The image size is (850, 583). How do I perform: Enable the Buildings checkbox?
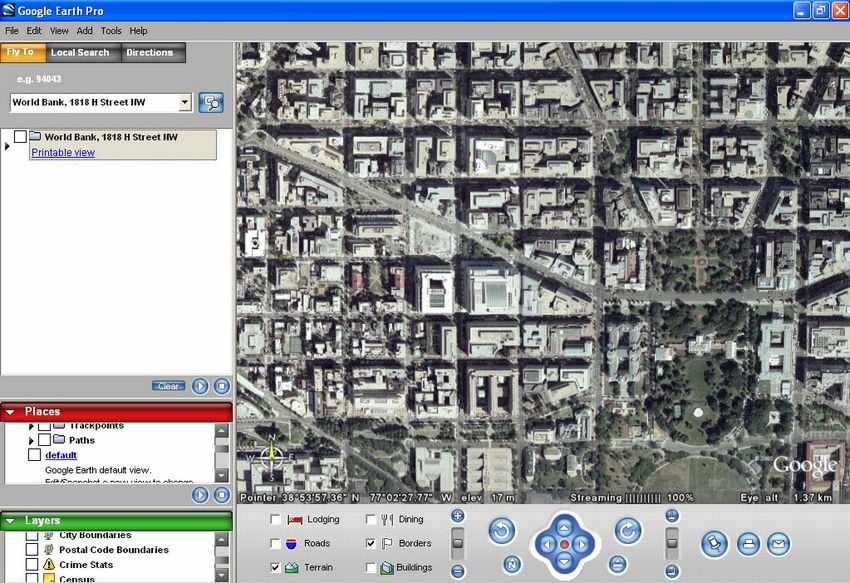tap(371, 567)
